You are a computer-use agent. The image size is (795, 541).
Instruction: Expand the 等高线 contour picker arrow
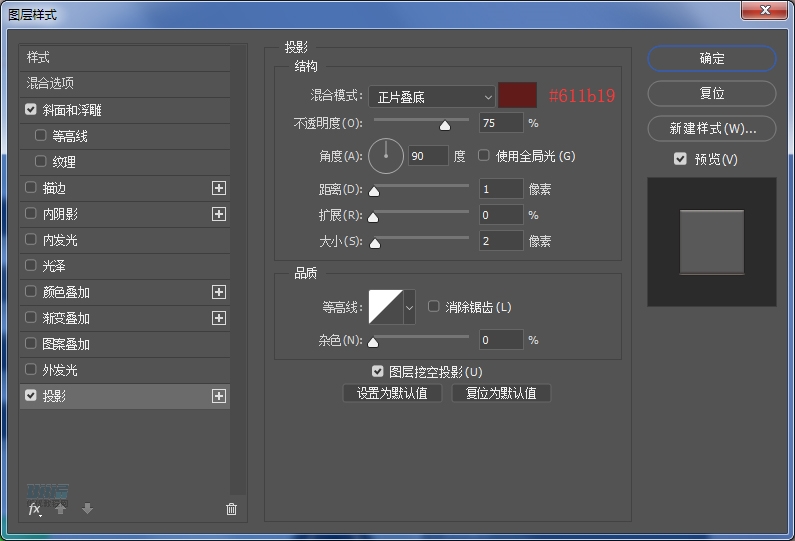click(x=409, y=308)
